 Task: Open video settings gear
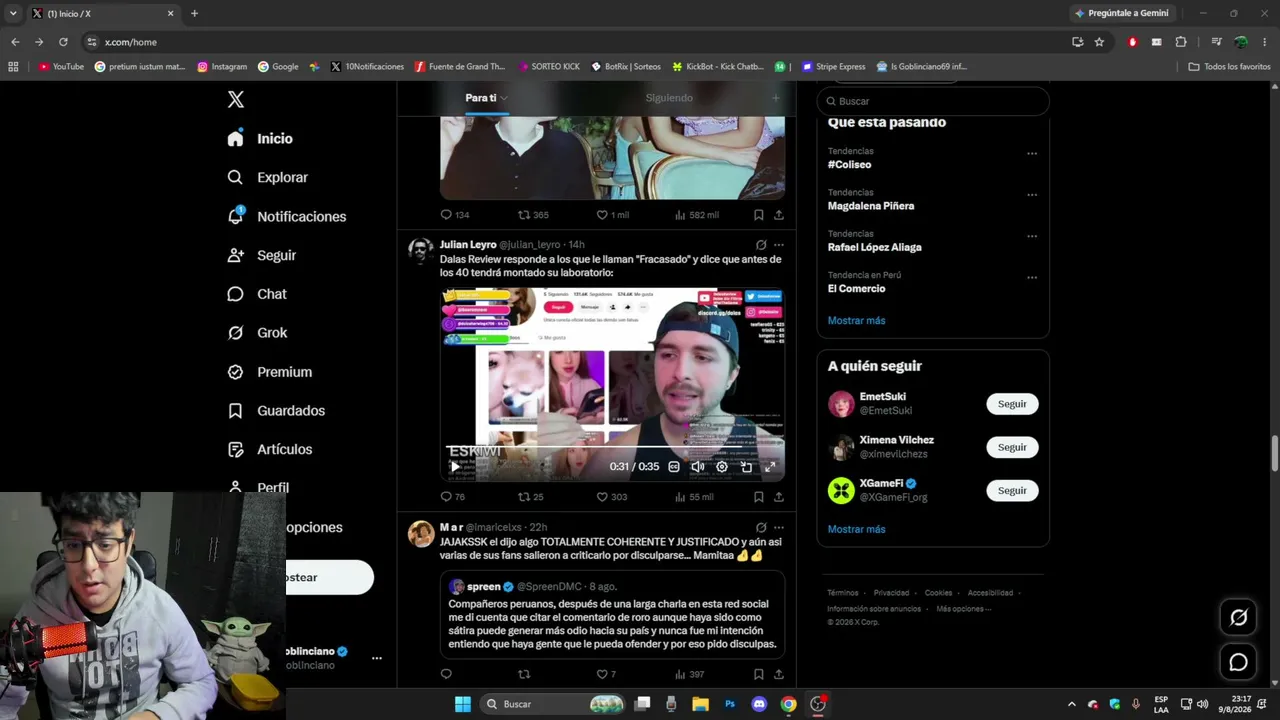tap(722, 467)
